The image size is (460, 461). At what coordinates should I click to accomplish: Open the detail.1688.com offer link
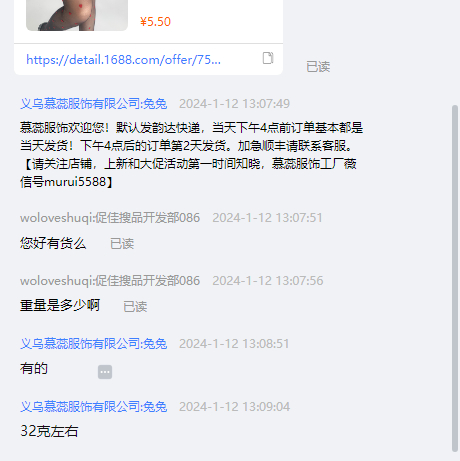123,60
